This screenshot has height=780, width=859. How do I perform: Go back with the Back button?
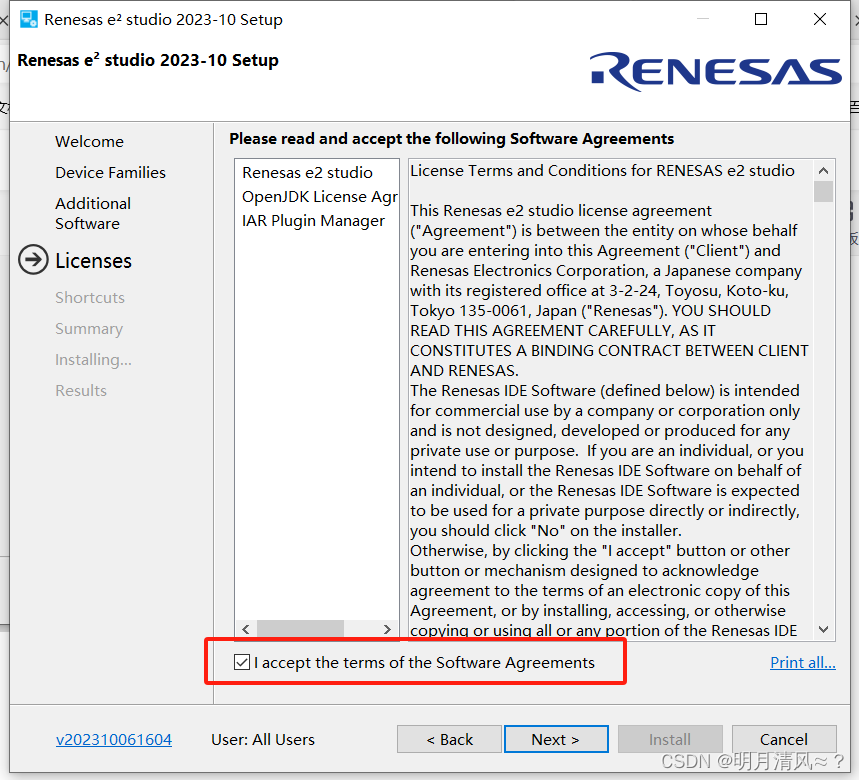point(449,739)
